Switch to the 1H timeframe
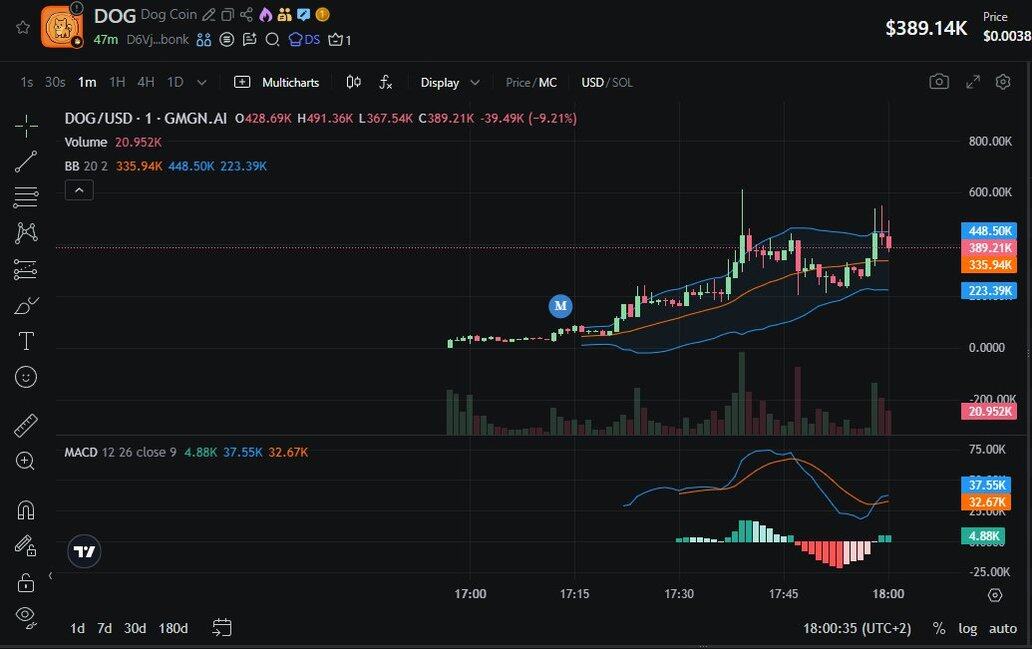The image size is (1032, 649). 117,82
